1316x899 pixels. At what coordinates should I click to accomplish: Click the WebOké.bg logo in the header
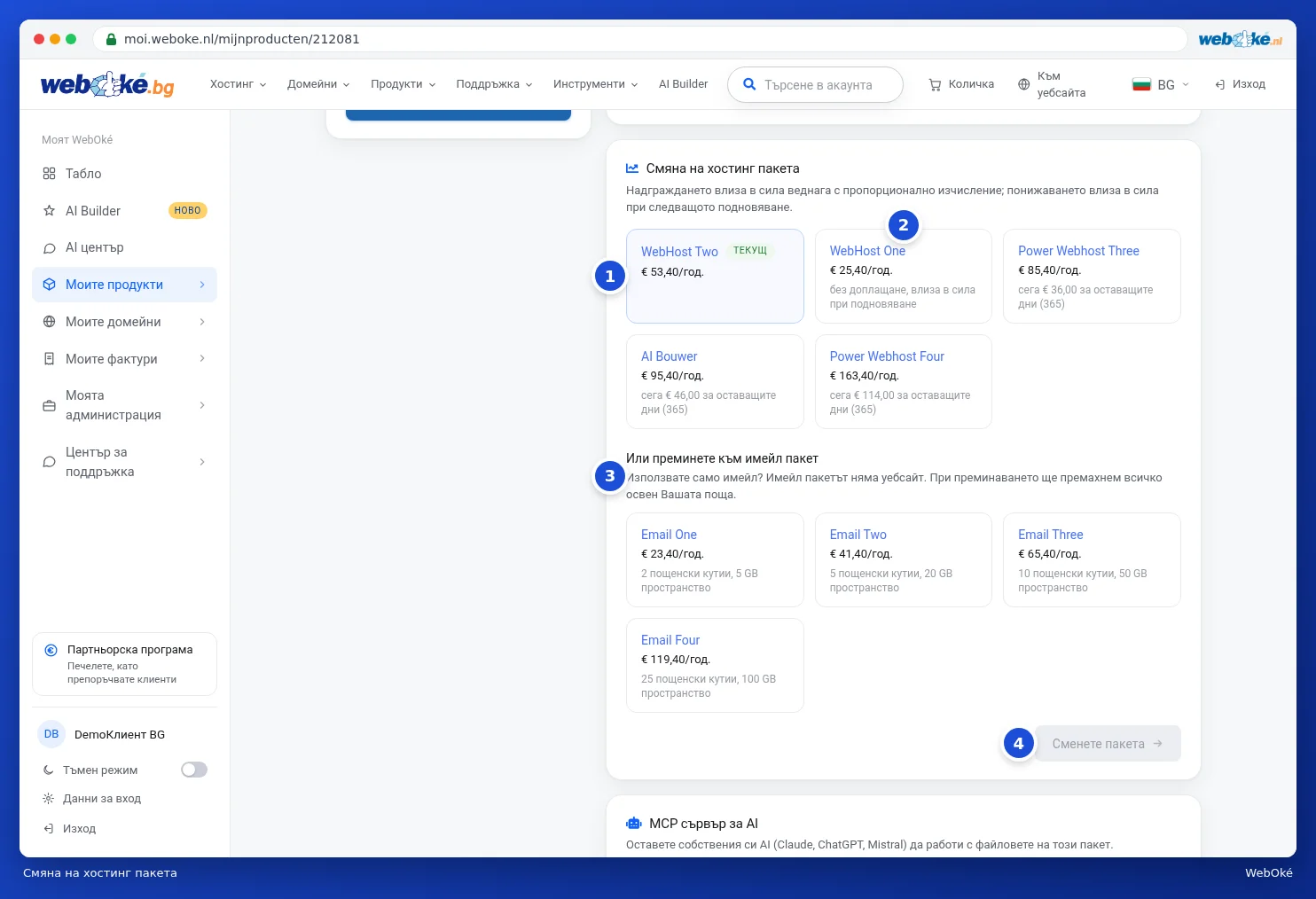pyautogui.click(x=107, y=84)
